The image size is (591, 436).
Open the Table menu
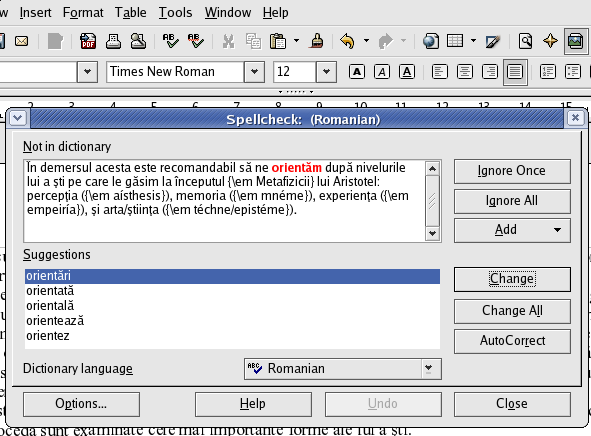130,12
